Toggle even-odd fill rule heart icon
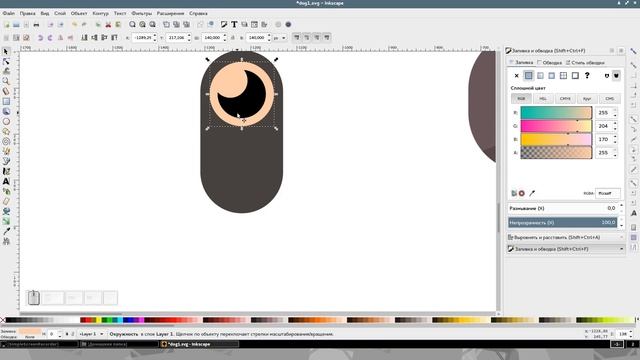Image resolution: width=640 pixels, height=360 pixels. pyautogui.click(x=607, y=76)
